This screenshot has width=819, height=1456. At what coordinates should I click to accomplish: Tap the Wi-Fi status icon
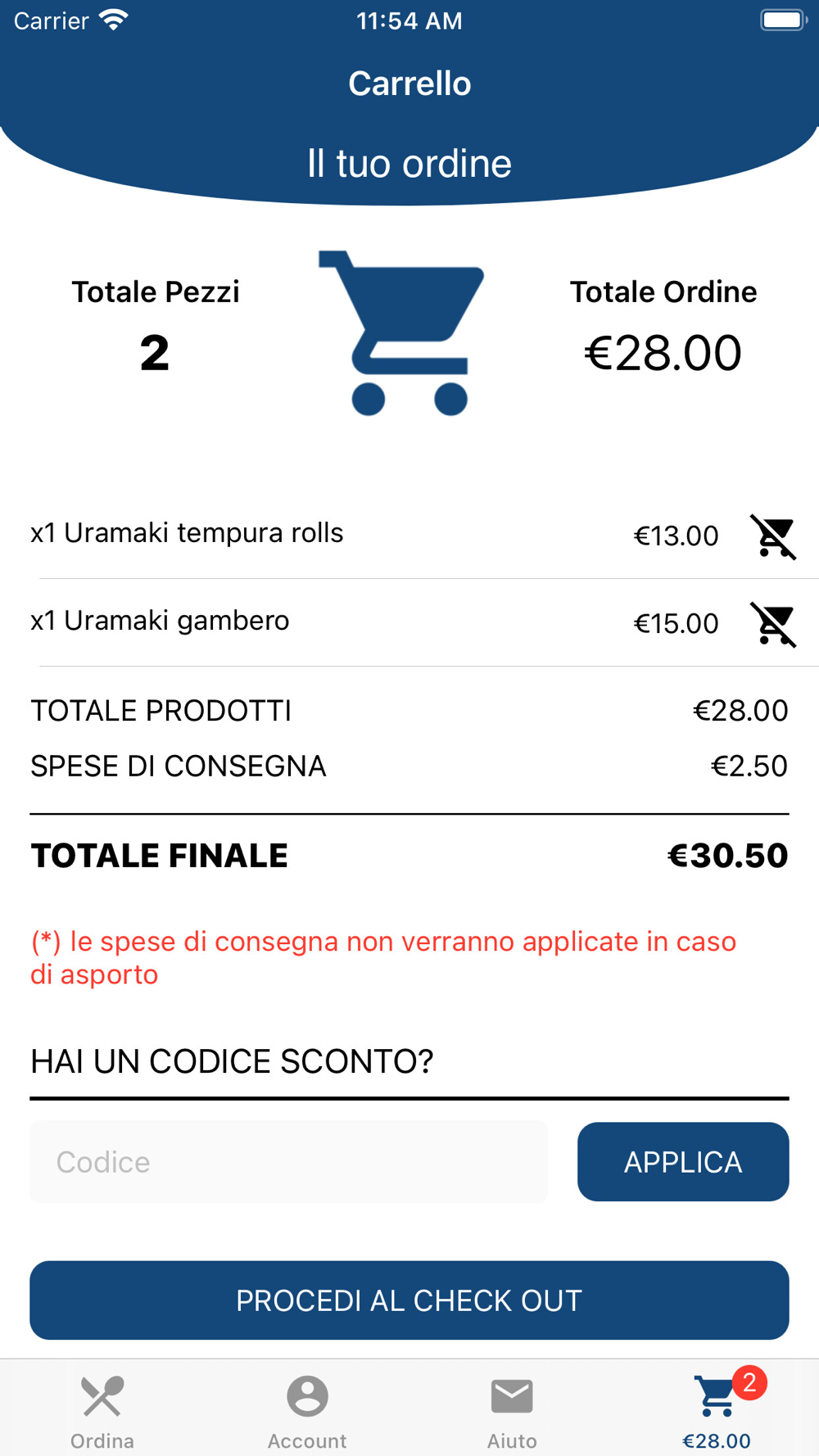click(x=114, y=20)
